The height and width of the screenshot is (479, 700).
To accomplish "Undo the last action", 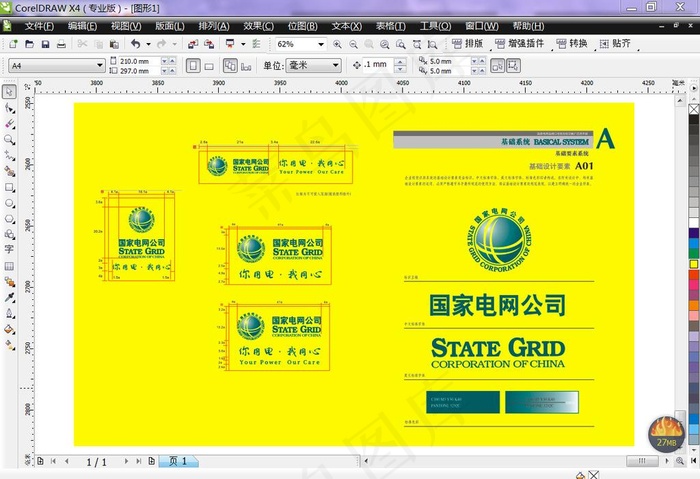I will 136,44.
